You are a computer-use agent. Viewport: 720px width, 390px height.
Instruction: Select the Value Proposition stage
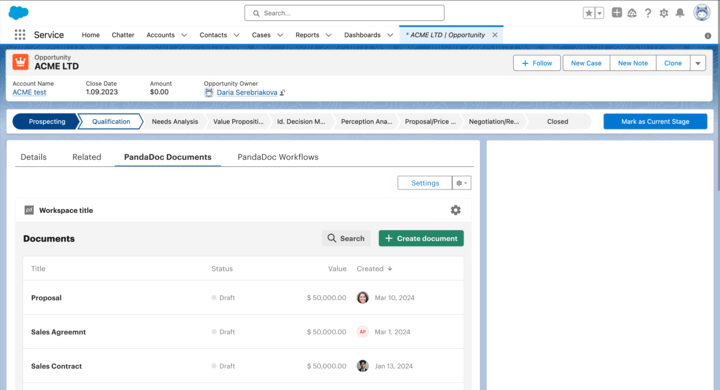click(238, 122)
